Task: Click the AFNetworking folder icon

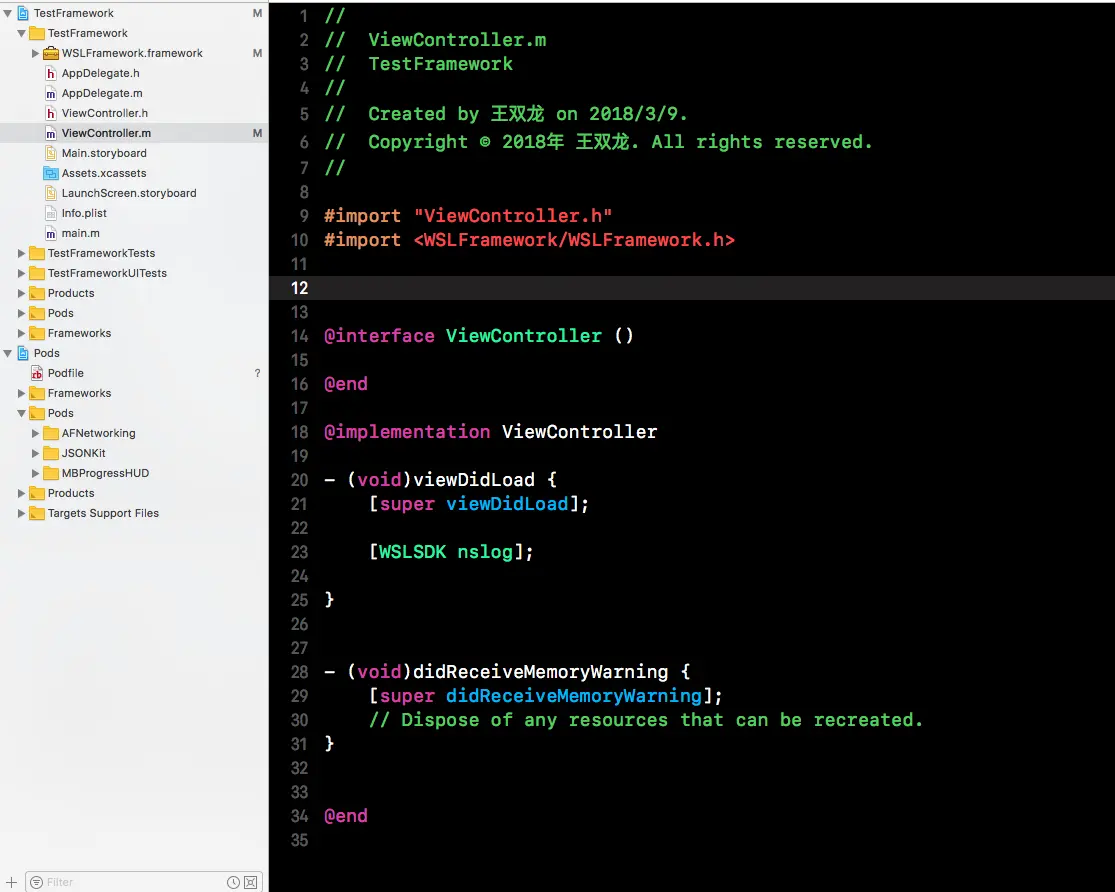Action: pyautogui.click(x=50, y=433)
